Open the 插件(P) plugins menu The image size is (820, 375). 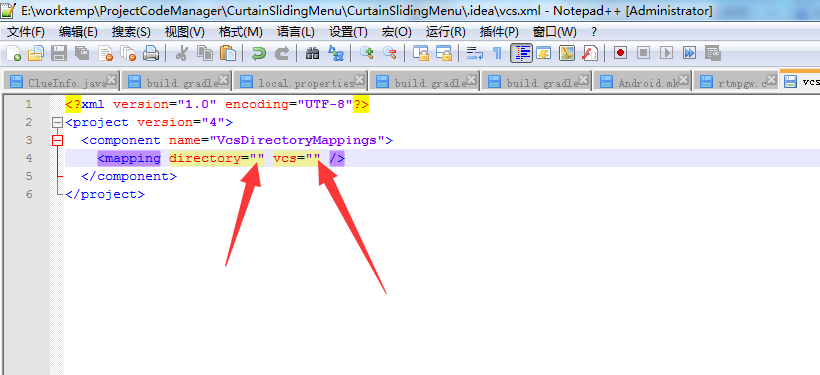(499, 32)
